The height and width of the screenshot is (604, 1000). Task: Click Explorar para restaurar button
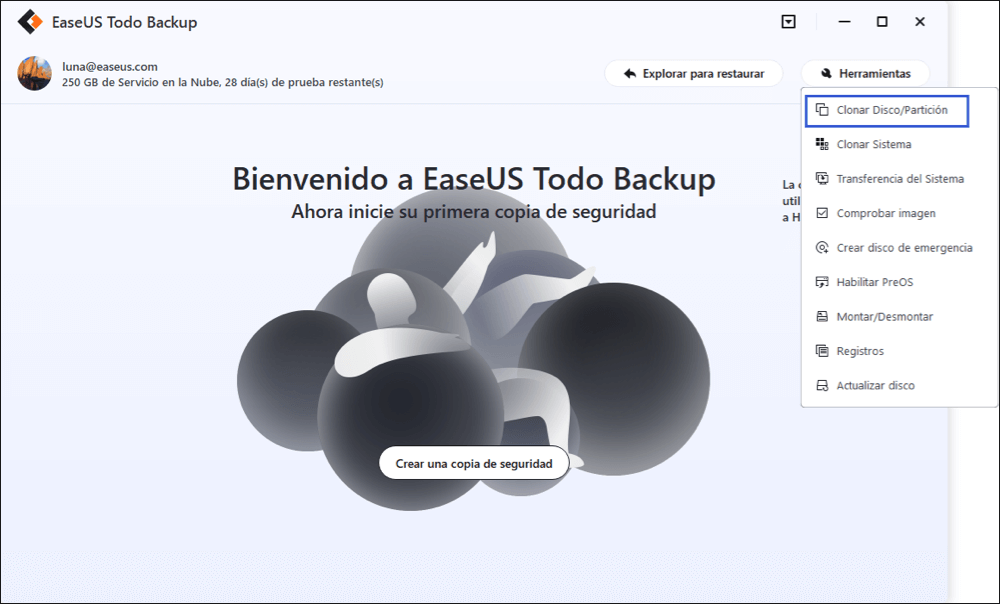(693, 73)
